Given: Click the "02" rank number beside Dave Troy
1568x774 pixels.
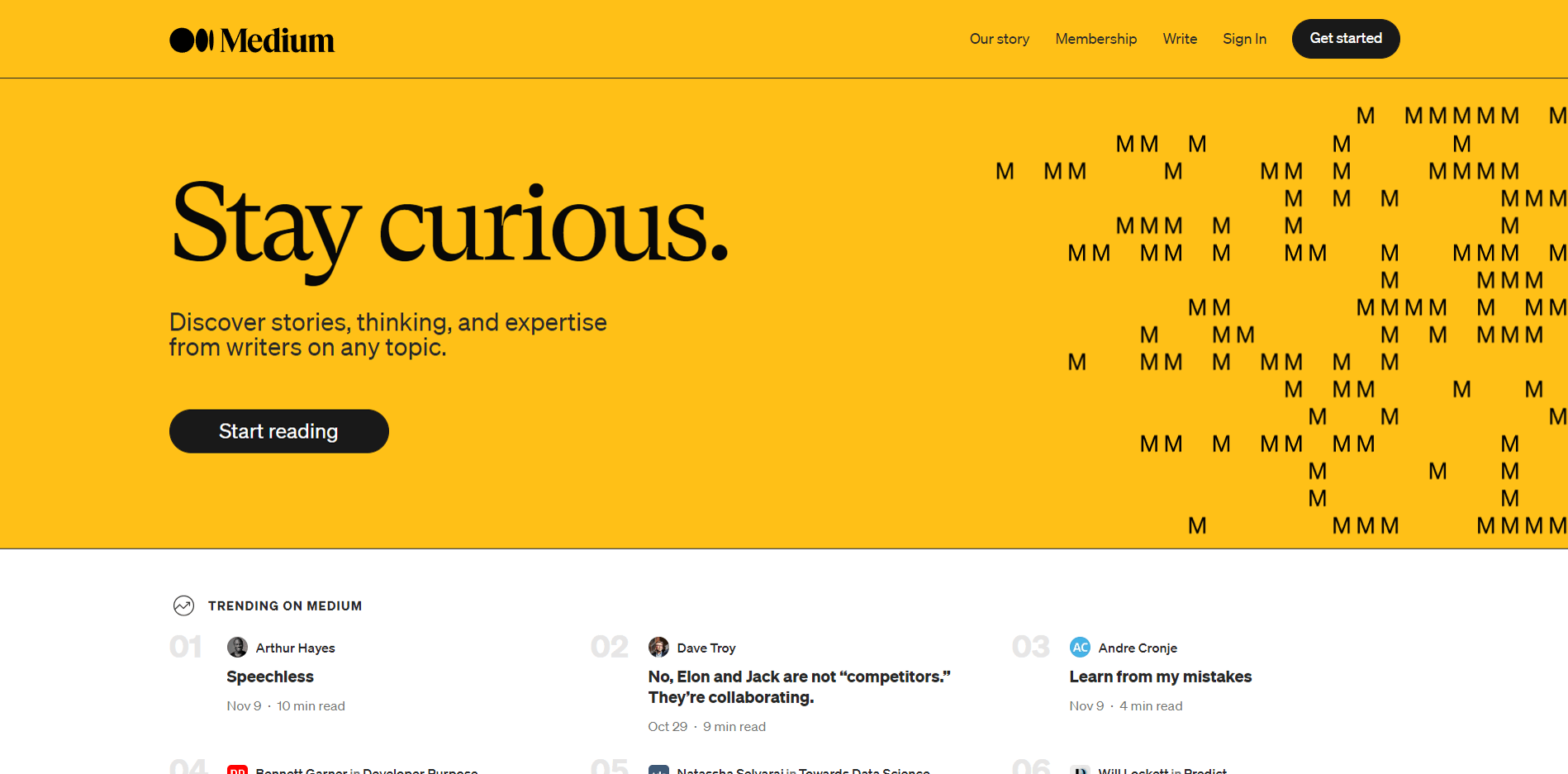Looking at the screenshot, I should pyautogui.click(x=610, y=647).
